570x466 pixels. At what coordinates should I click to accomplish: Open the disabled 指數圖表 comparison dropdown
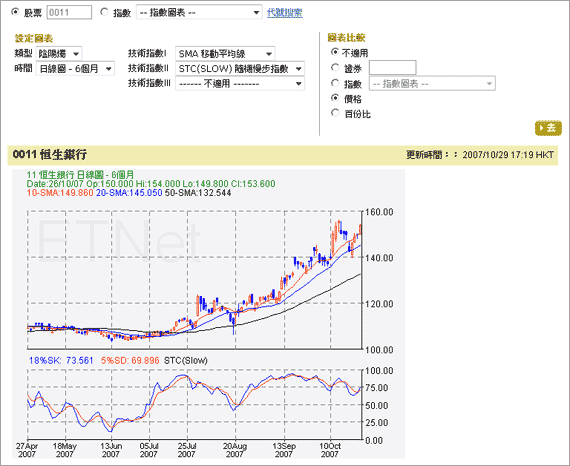pos(432,84)
